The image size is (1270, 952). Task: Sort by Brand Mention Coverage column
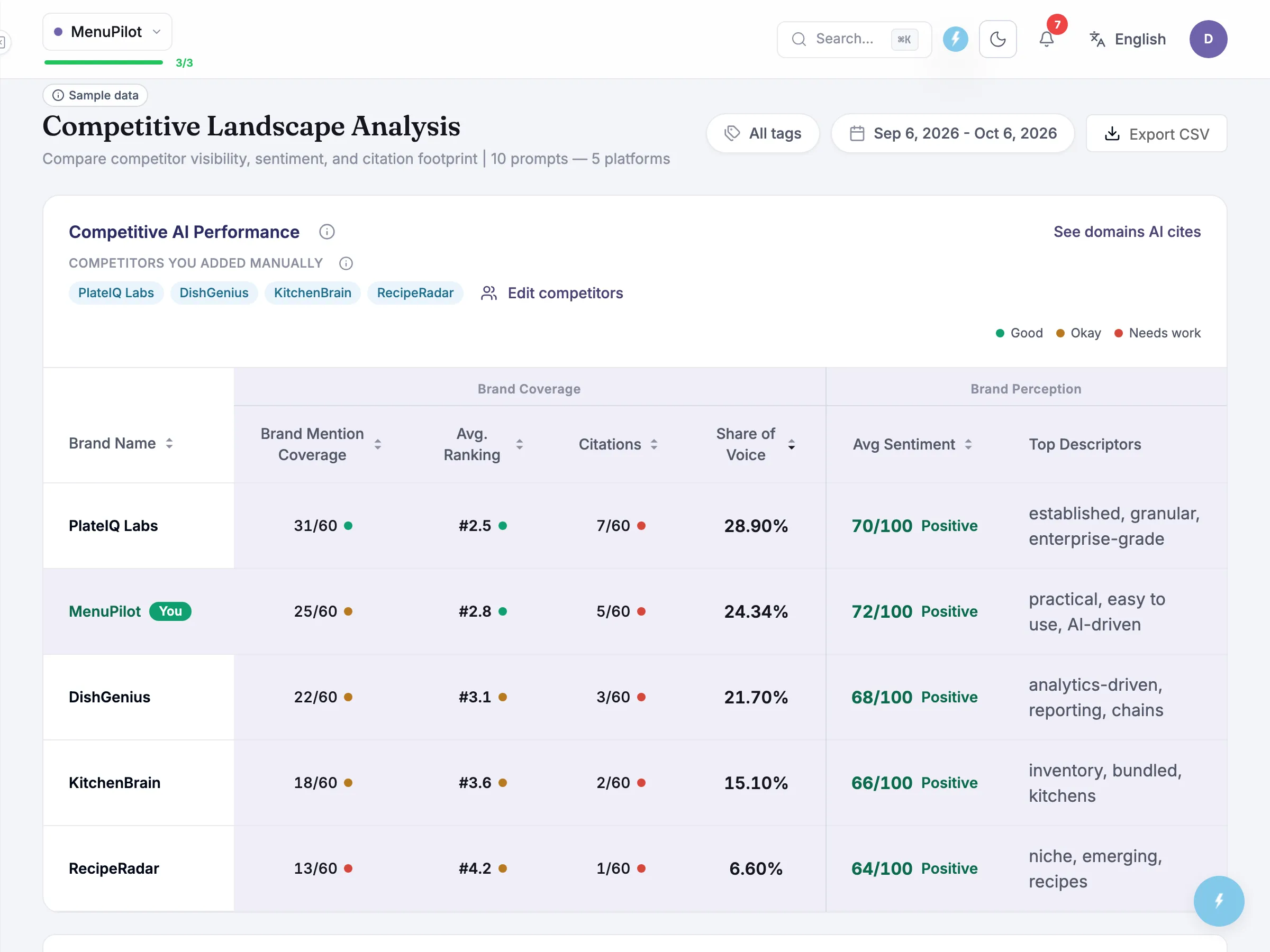click(x=321, y=444)
